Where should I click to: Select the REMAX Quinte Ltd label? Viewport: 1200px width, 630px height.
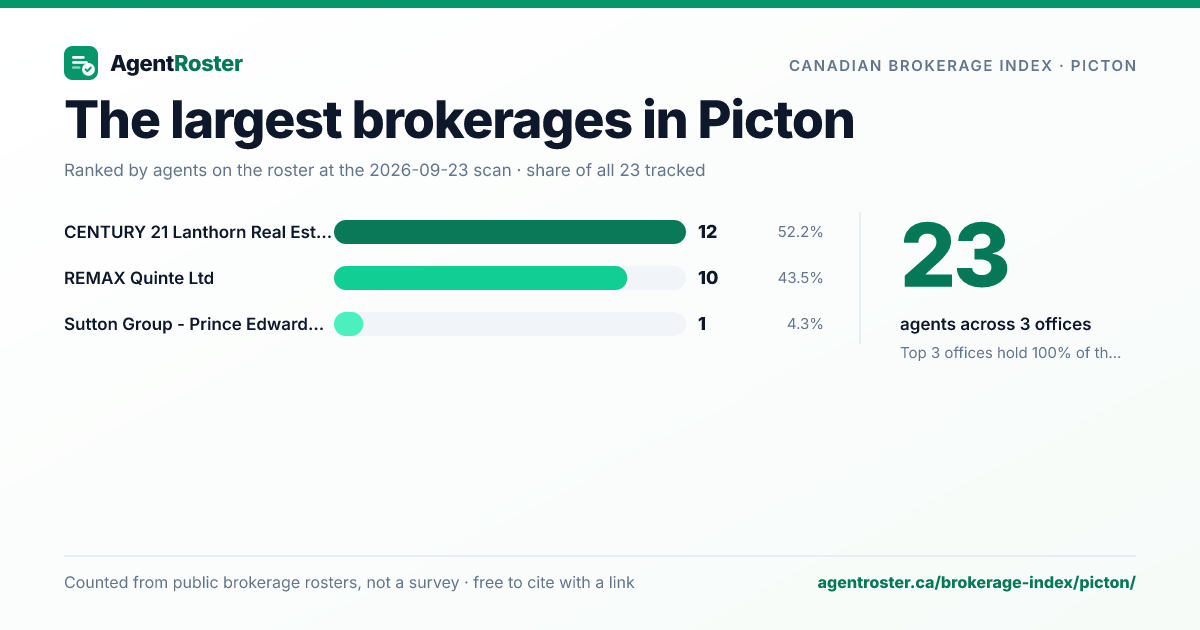coord(139,278)
